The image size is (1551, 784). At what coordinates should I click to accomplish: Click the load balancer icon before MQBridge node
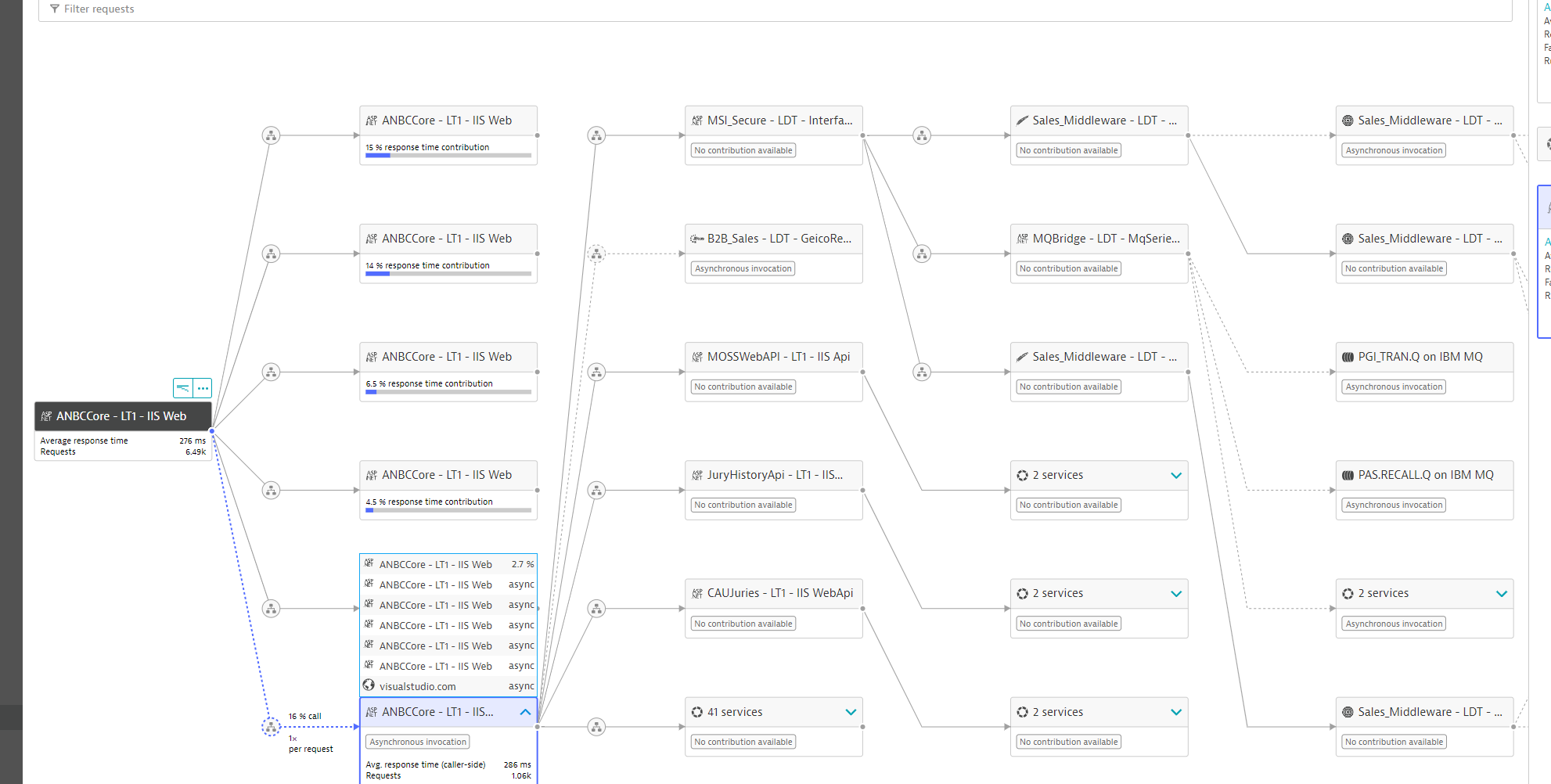922,254
